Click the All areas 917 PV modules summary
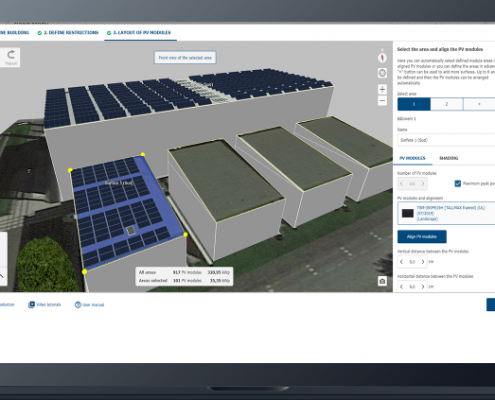The image size is (495, 400). point(184,272)
